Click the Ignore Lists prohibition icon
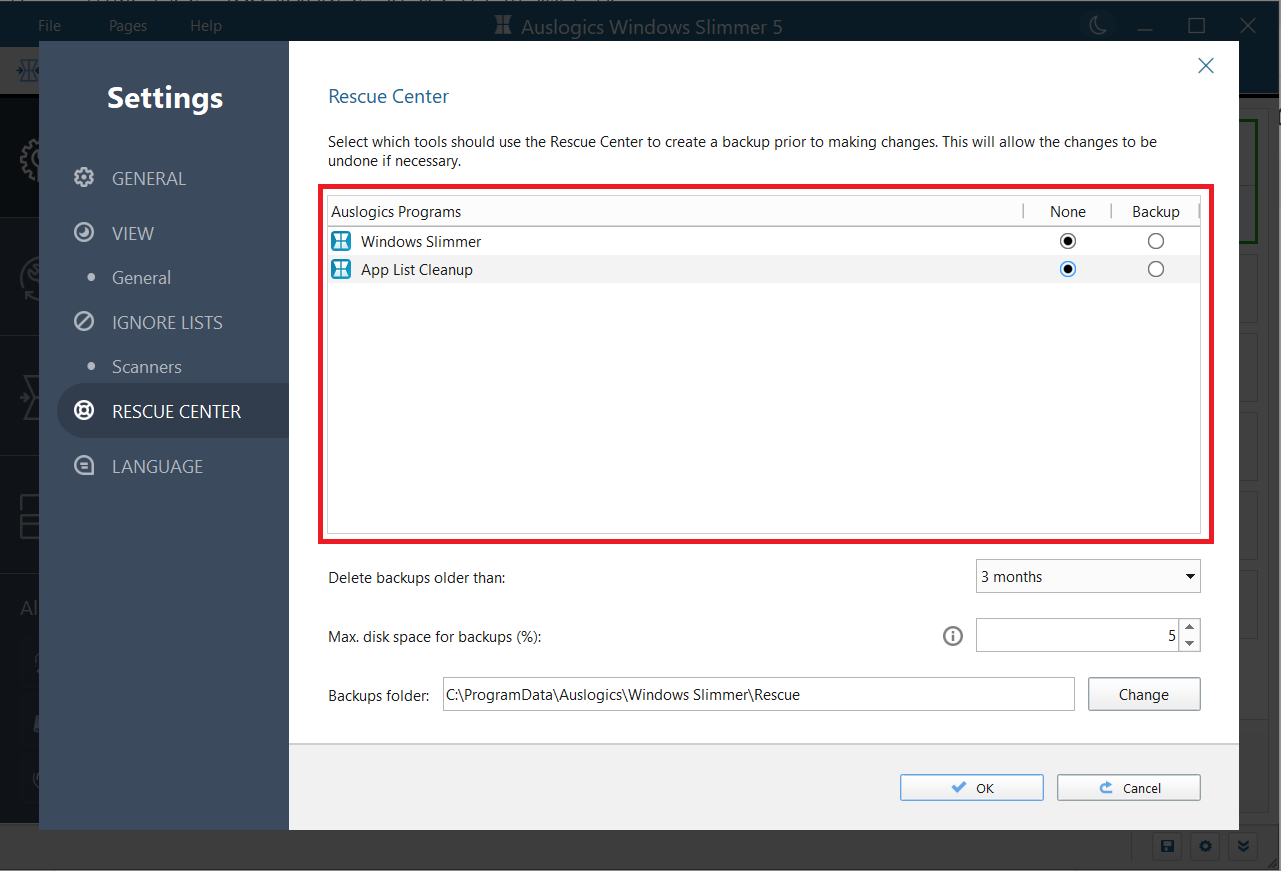The height and width of the screenshot is (871, 1281). [x=84, y=321]
